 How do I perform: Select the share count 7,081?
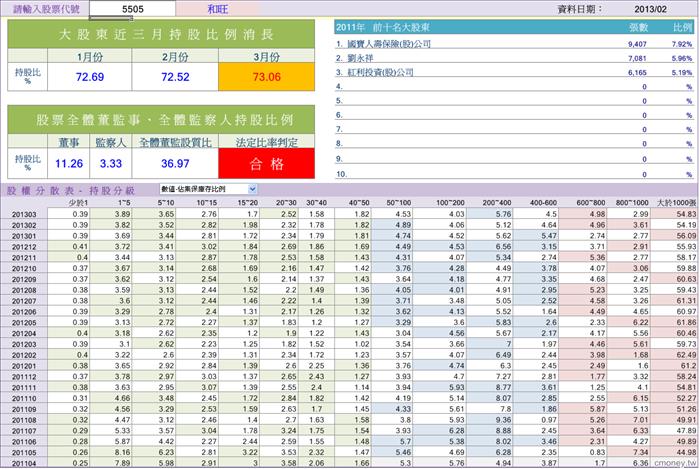(637, 58)
